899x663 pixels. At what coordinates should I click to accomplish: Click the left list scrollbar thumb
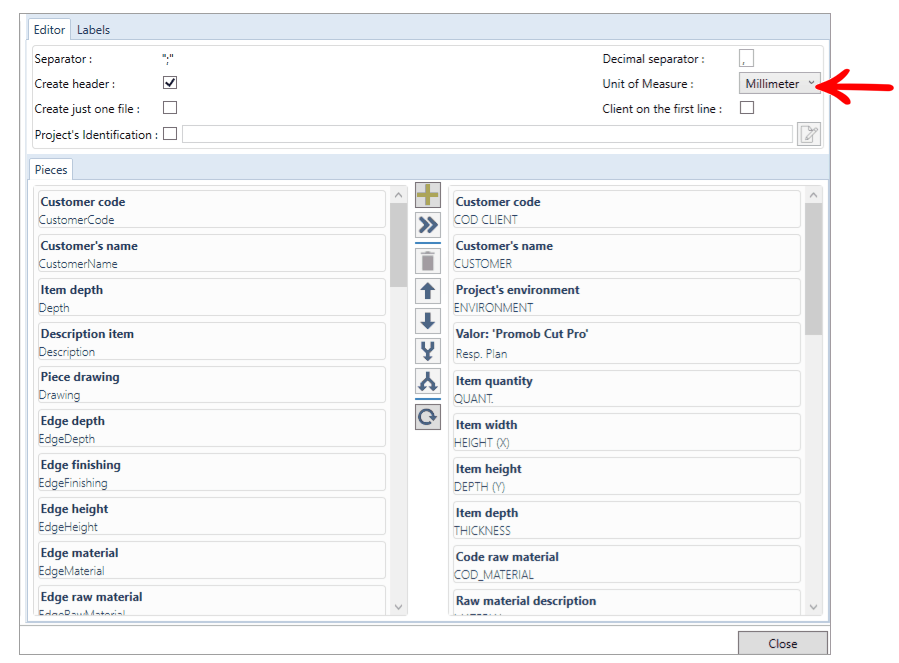click(x=398, y=245)
